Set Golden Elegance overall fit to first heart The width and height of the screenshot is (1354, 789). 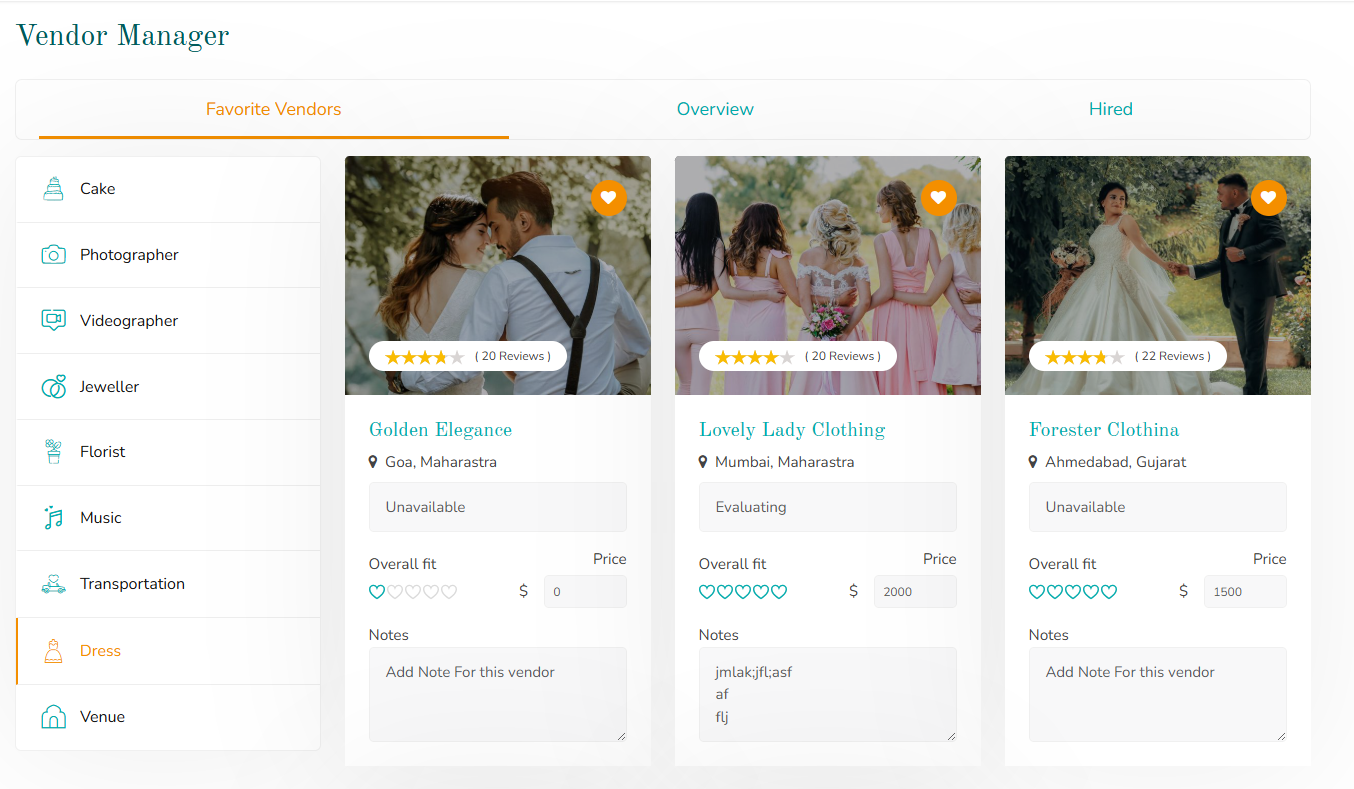pyautogui.click(x=377, y=592)
